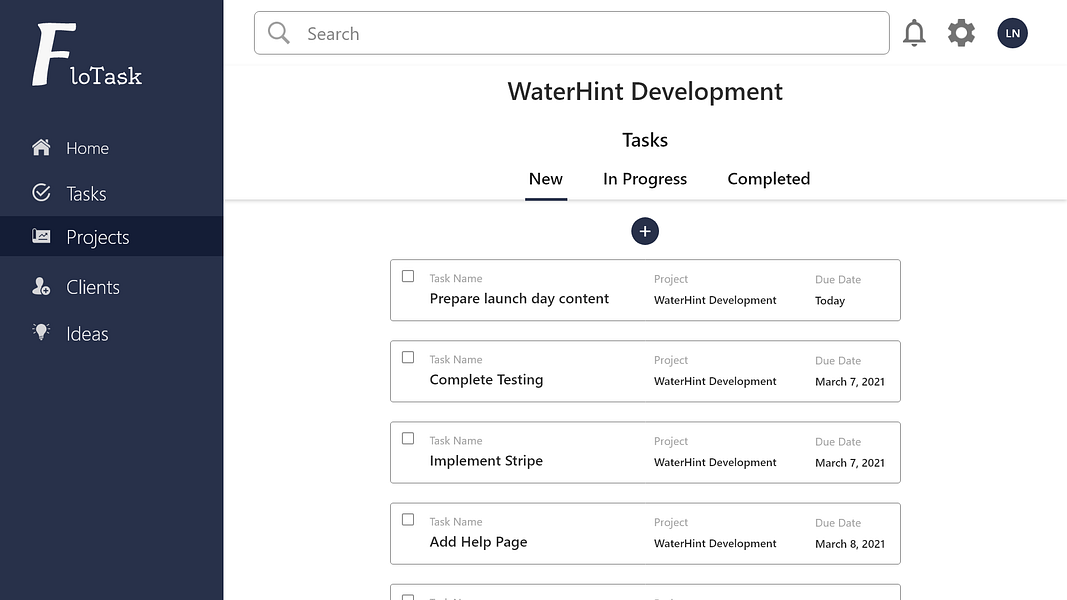
Task: Check the Prepare launch day content task
Action: 408,276
